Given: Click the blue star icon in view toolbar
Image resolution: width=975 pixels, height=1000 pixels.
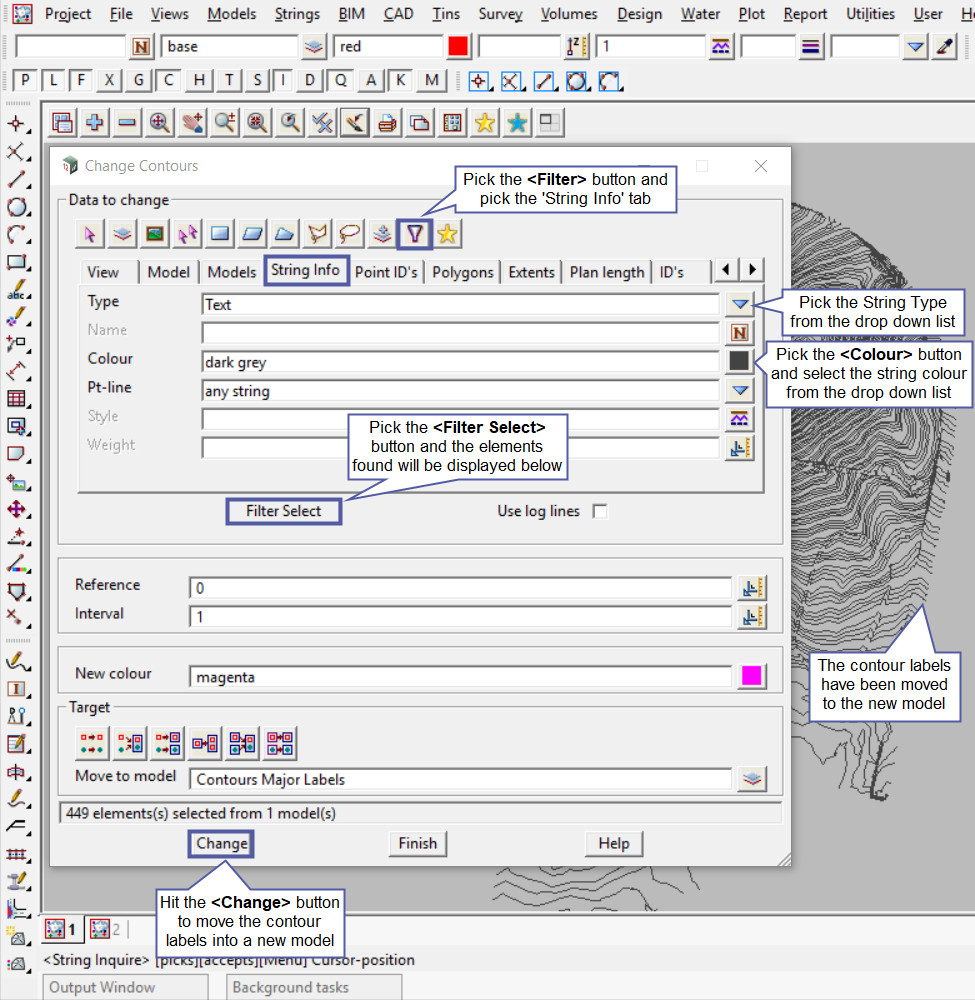Looking at the screenshot, I should (517, 123).
